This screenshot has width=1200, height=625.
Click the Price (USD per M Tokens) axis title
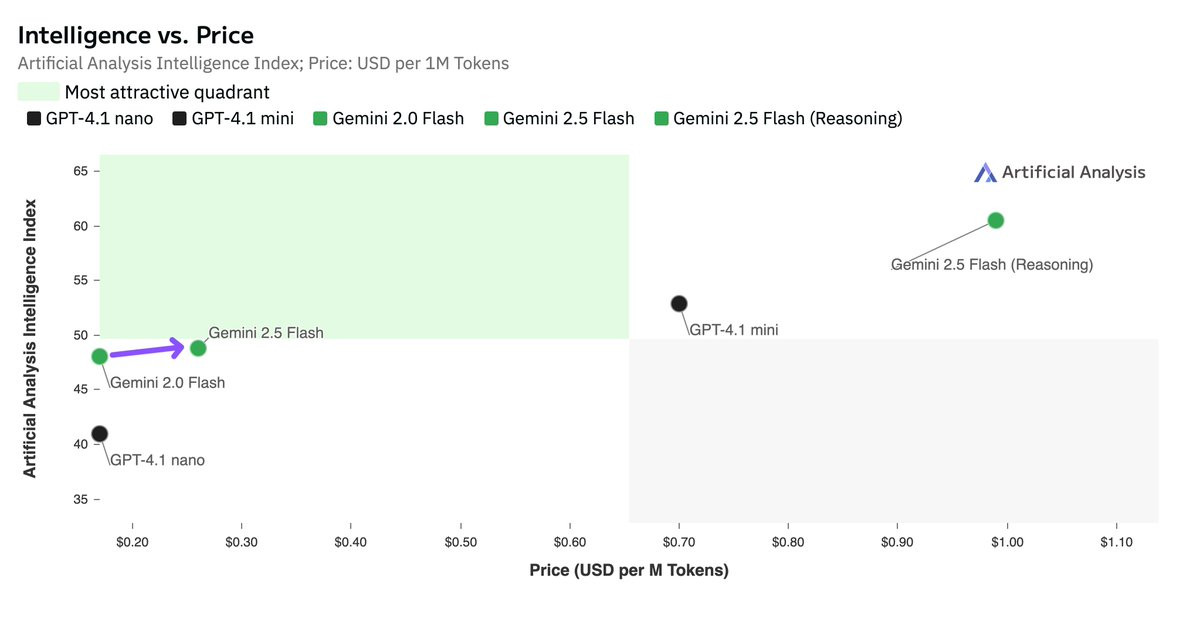click(629, 571)
